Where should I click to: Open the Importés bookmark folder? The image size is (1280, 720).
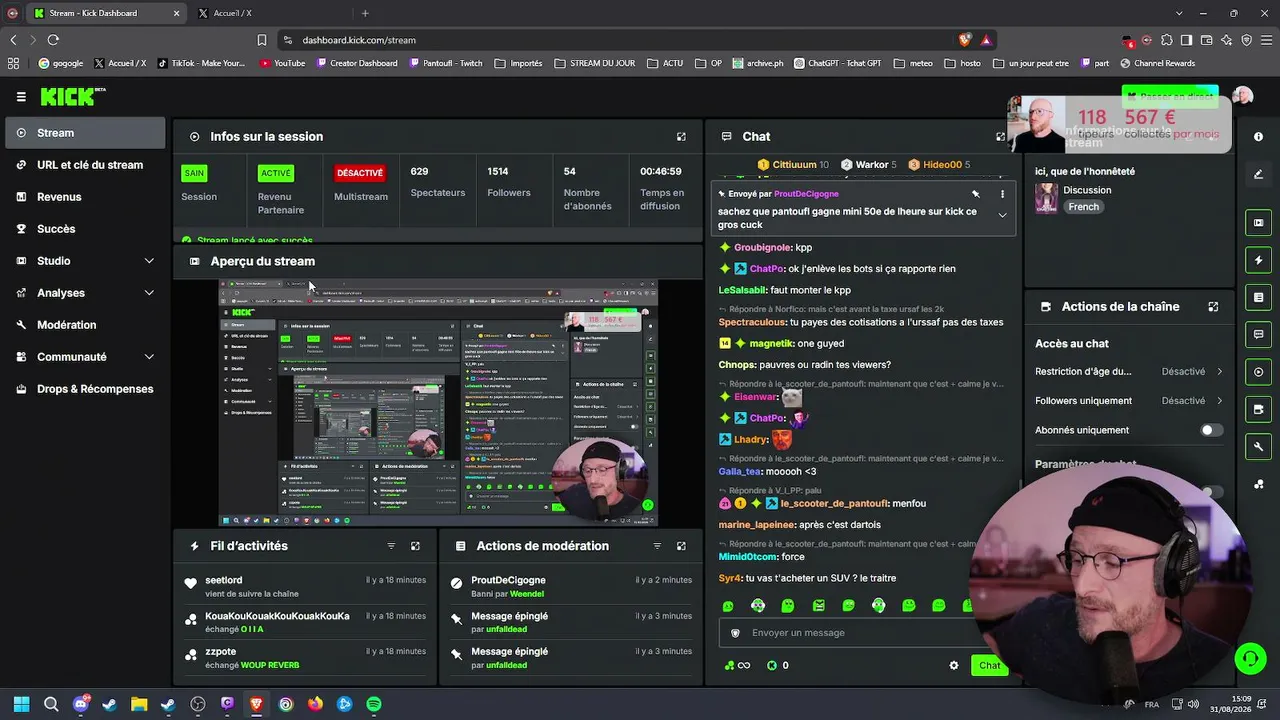pos(518,63)
